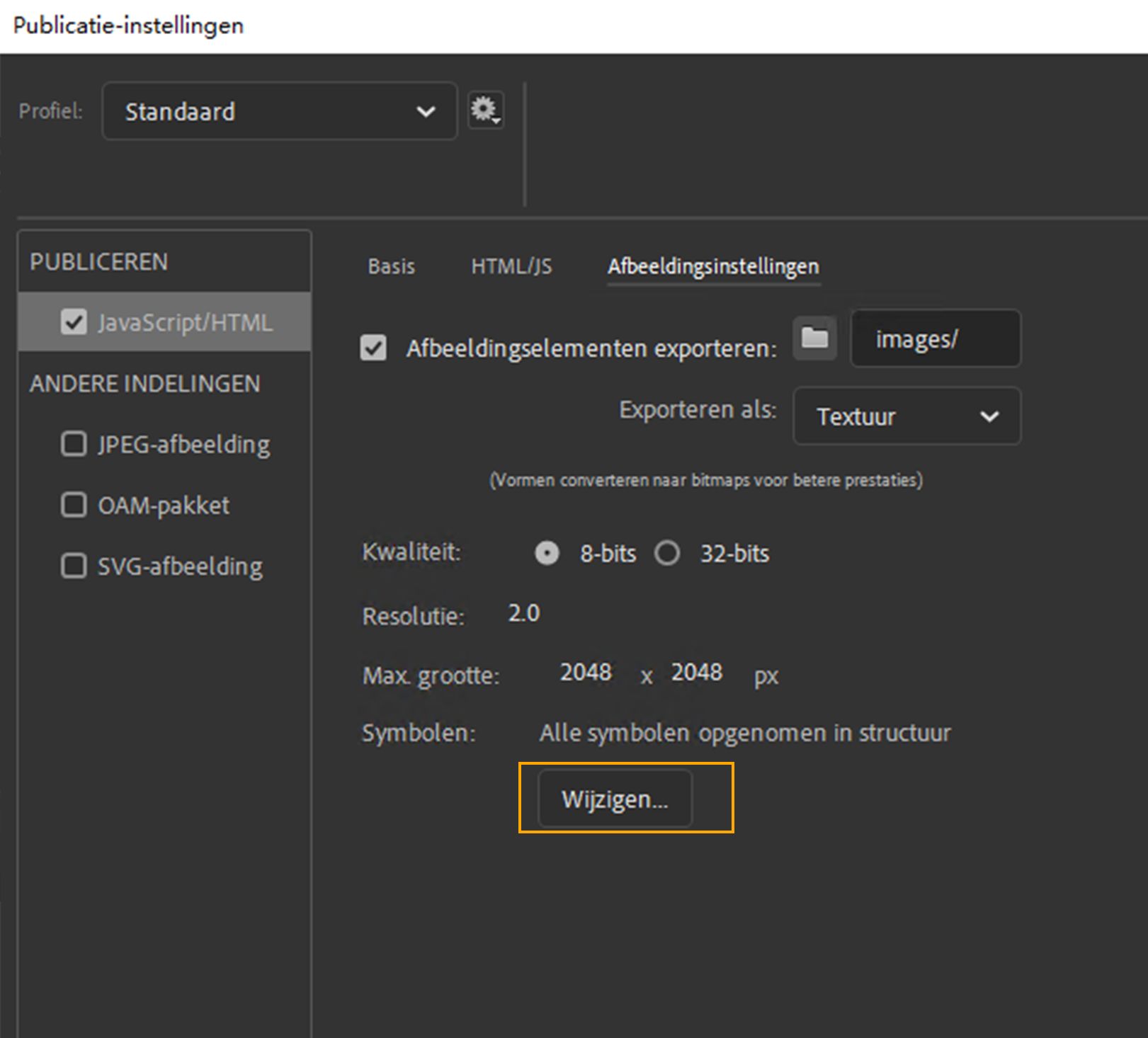Click the Resolutie value 2.0
This screenshot has width=1148, height=1038.
524,613
